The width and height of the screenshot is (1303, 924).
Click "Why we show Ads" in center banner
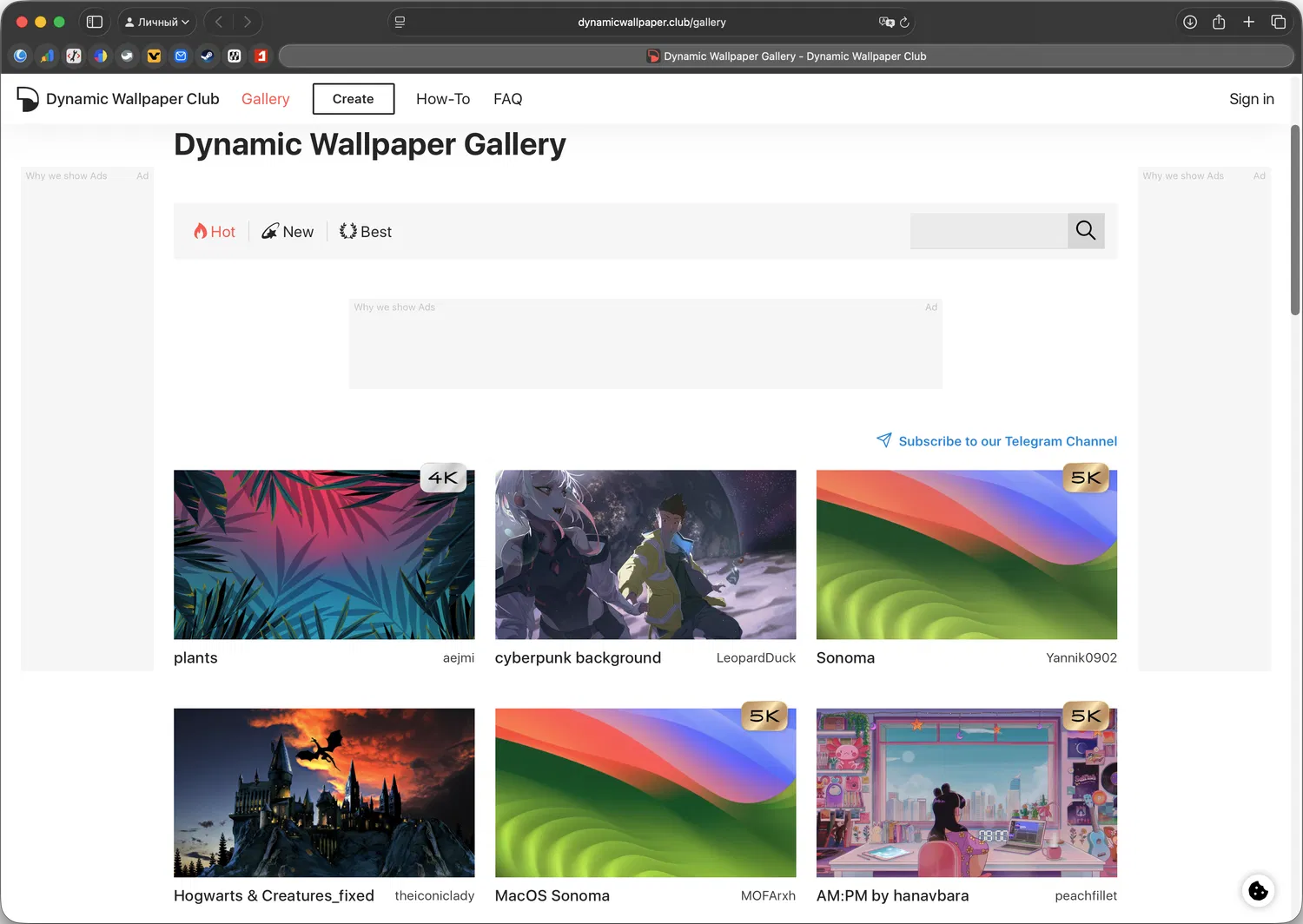(394, 307)
